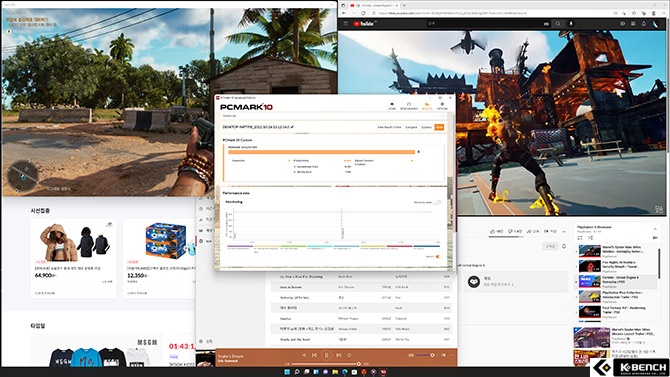Collapse the PlayStation Showcase playlist panel
The width and height of the screenshot is (670, 377).
(655, 230)
